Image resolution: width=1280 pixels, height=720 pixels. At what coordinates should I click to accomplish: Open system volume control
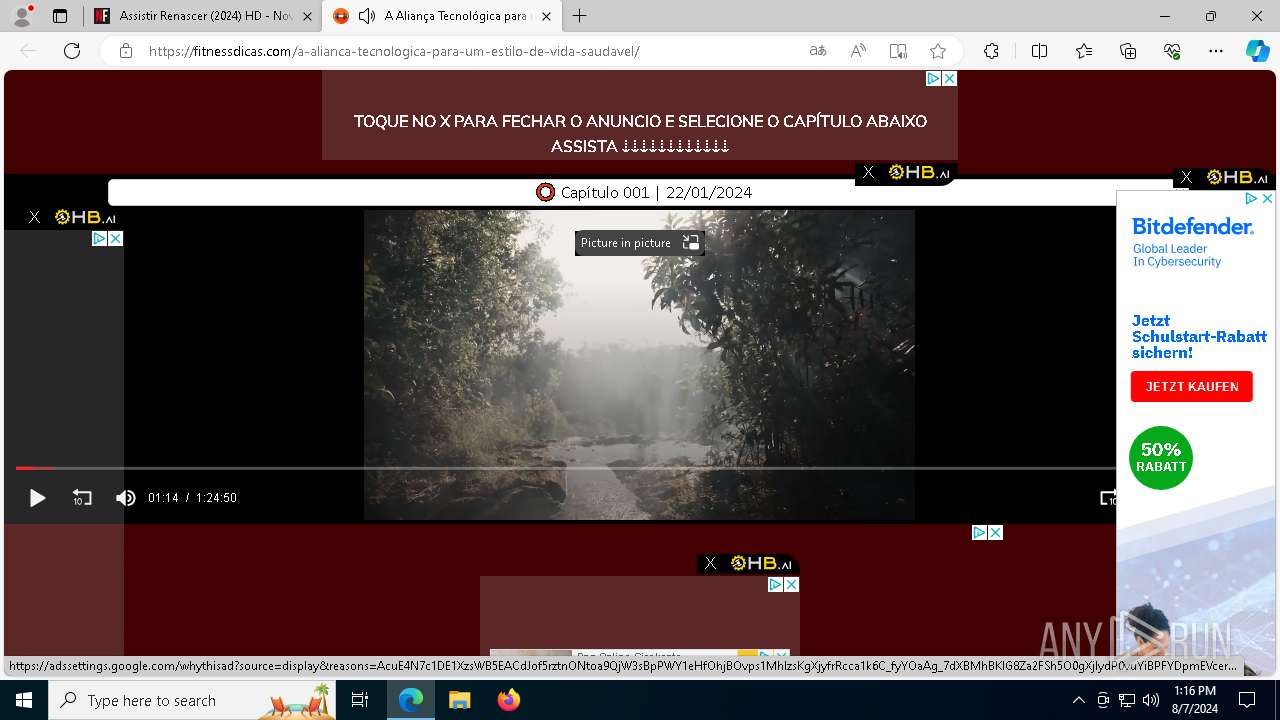coord(1151,700)
